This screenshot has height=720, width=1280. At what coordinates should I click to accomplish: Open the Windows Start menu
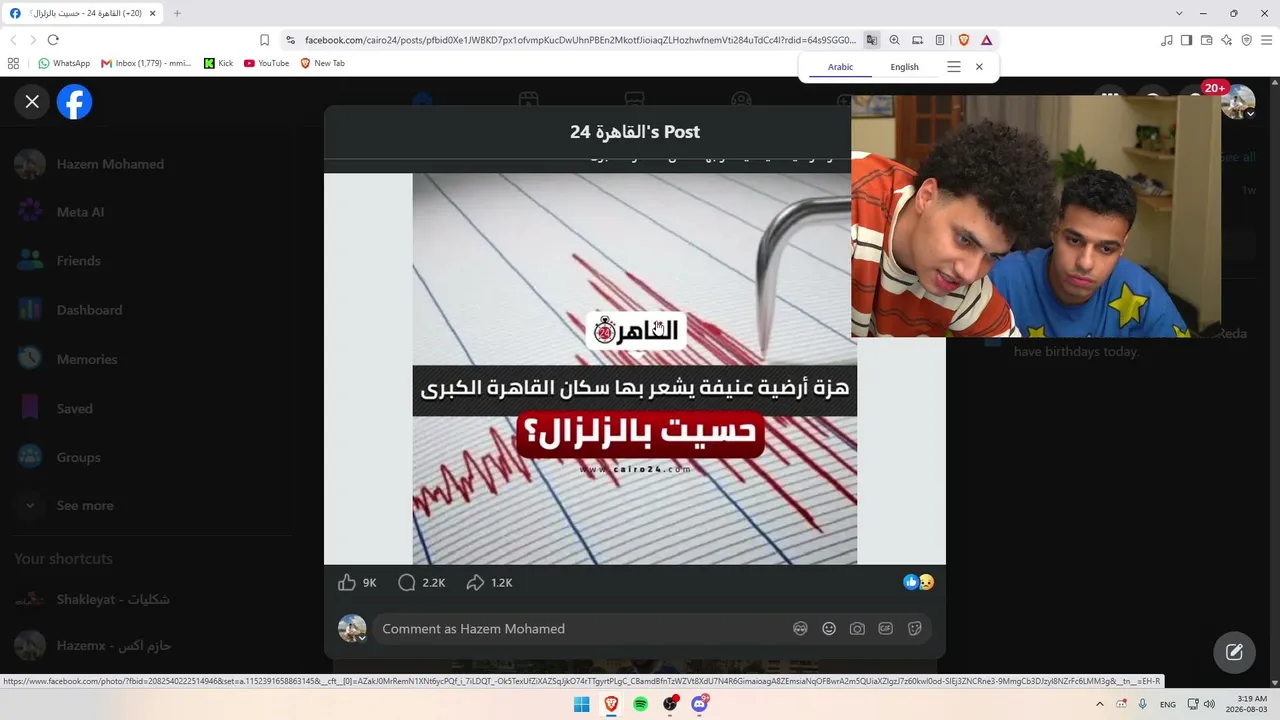coord(581,704)
